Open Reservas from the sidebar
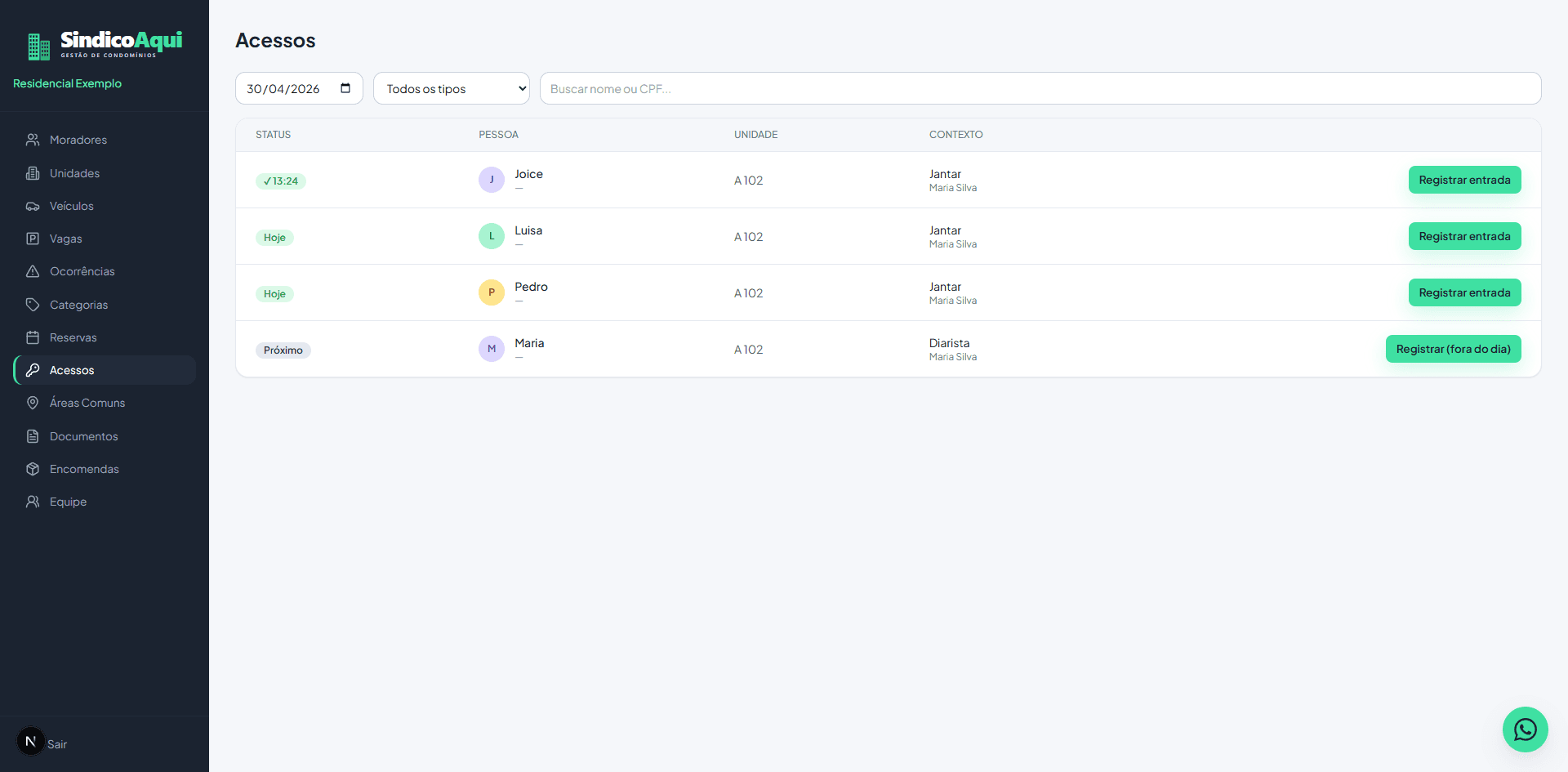Image resolution: width=1568 pixels, height=772 pixels. click(x=105, y=337)
